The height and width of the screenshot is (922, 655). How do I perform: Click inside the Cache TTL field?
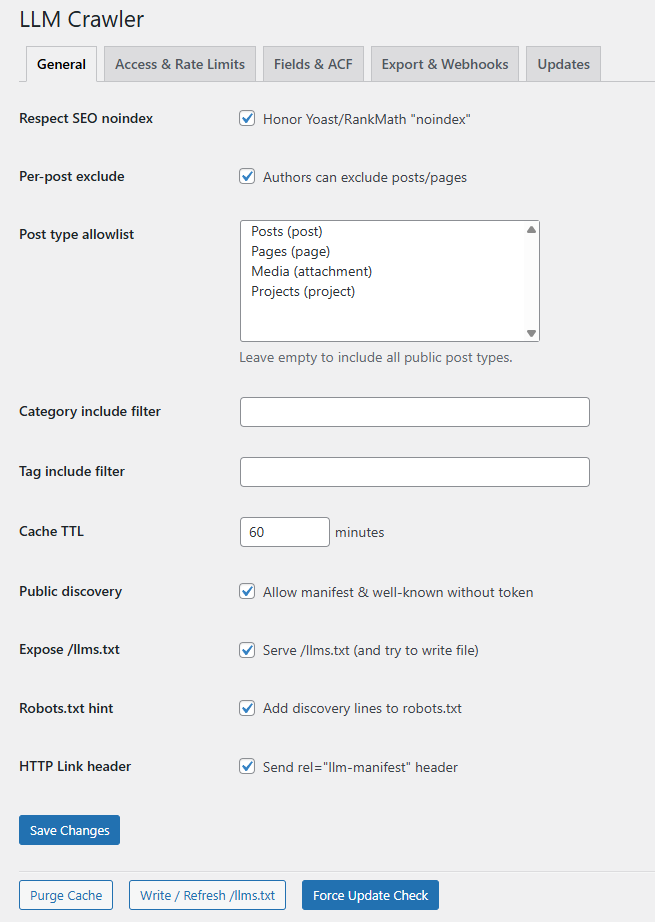(x=284, y=531)
